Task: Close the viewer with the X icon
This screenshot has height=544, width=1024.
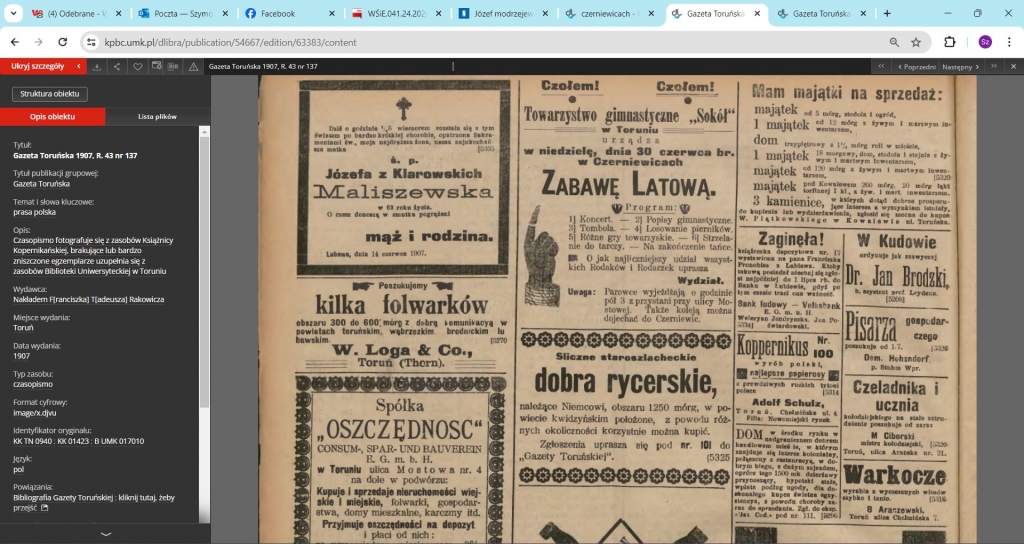Action: pyautogui.click(x=1014, y=66)
